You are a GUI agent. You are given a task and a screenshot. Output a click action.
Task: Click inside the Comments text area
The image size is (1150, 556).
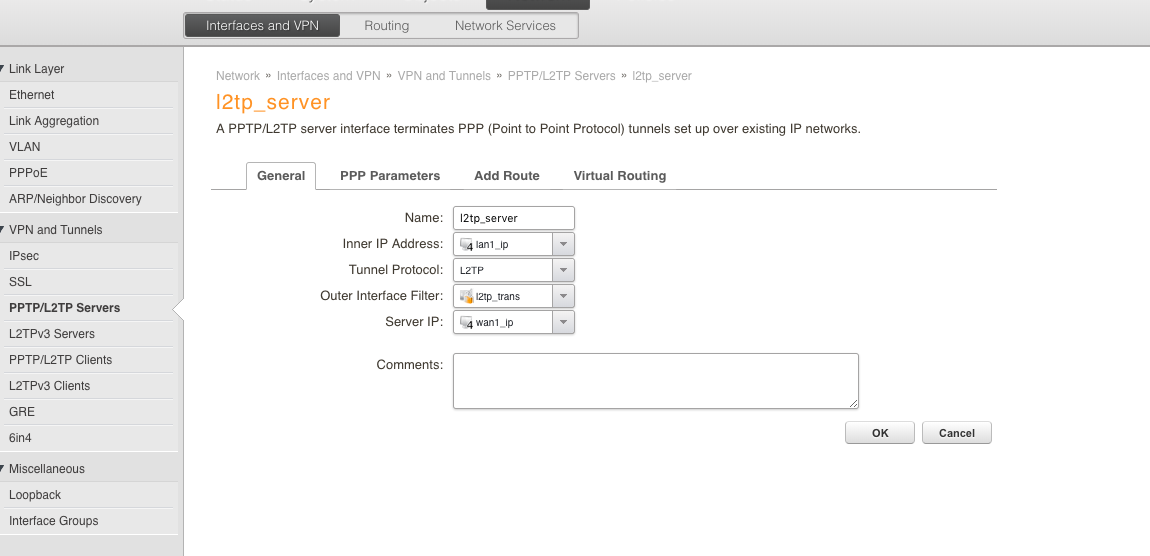click(x=655, y=380)
